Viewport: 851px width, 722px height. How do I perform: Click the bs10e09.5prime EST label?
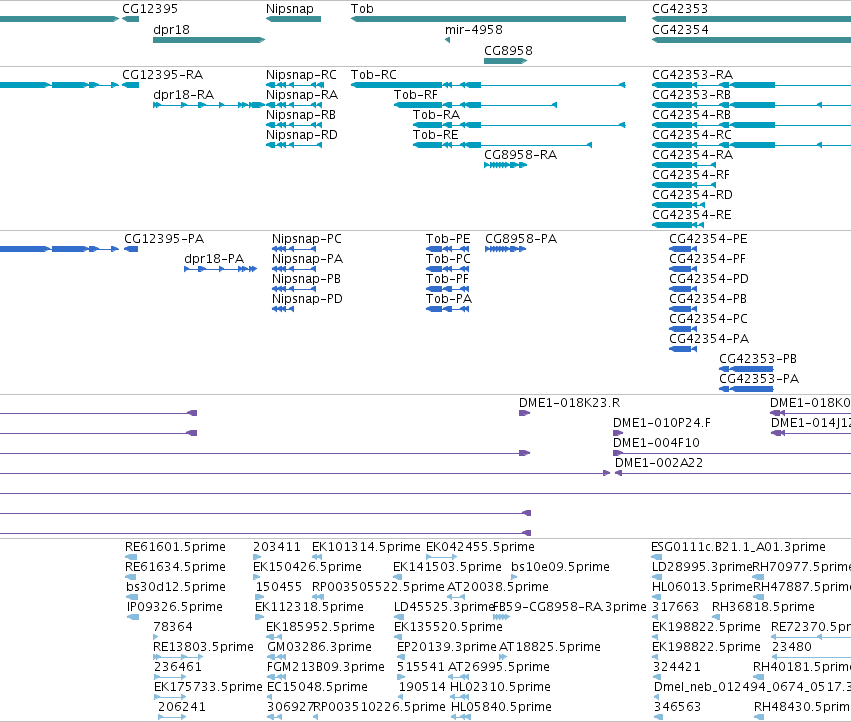[561, 567]
